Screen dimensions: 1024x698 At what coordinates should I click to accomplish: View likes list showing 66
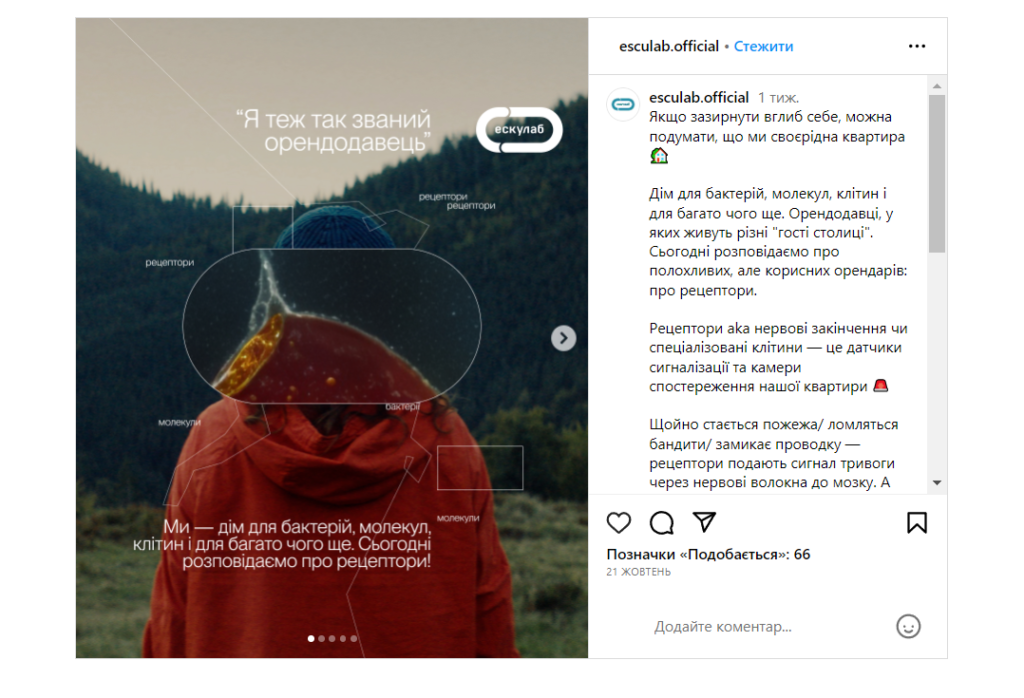708,554
